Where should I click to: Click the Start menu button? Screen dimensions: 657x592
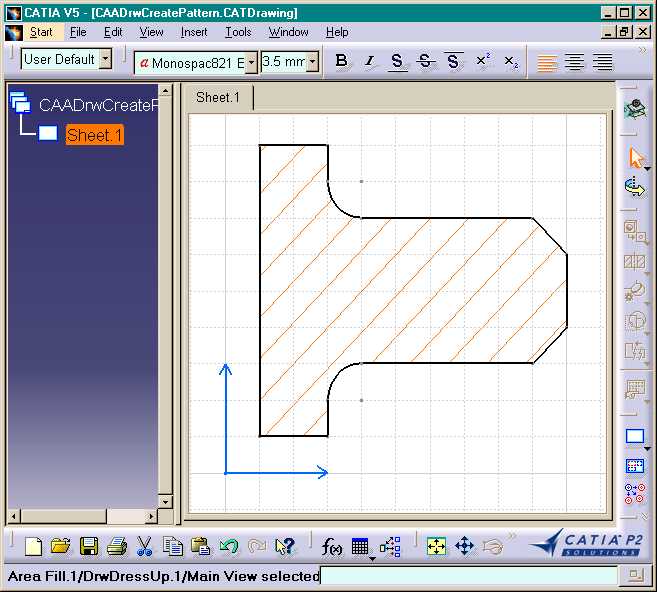[41, 32]
